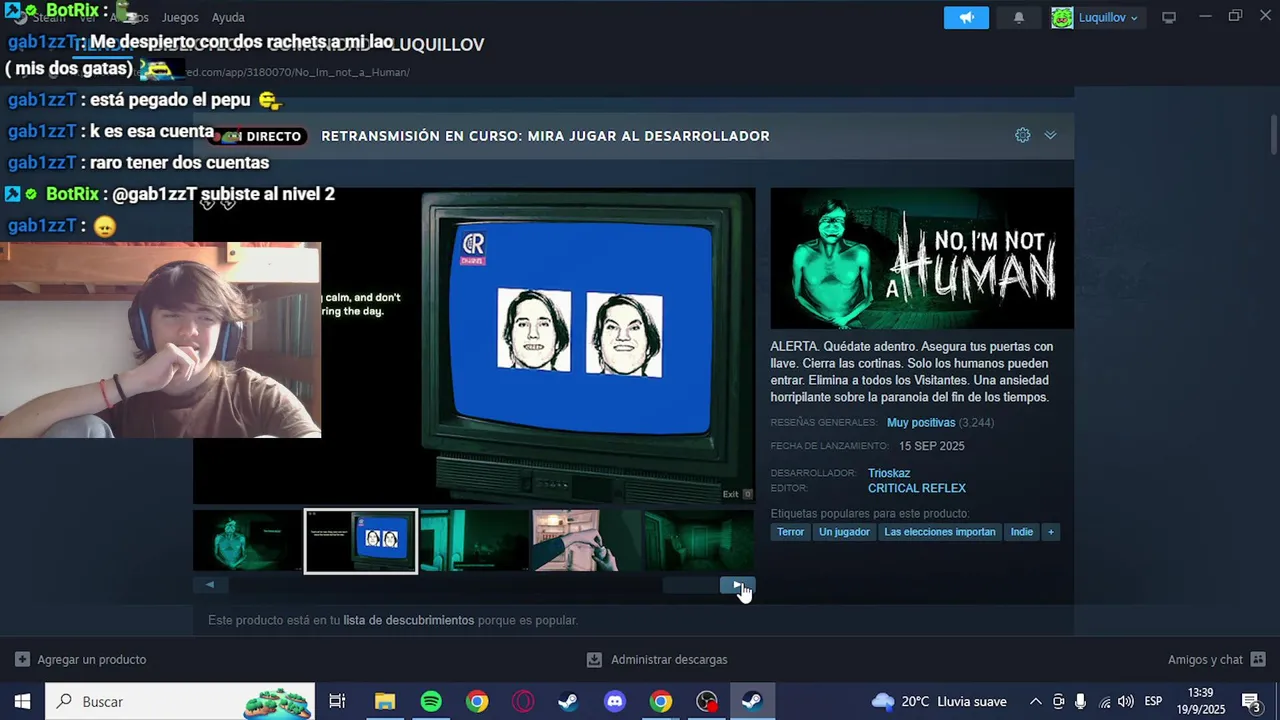
Task: Click the No, I'm not a Human header image
Action: [922, 258]
